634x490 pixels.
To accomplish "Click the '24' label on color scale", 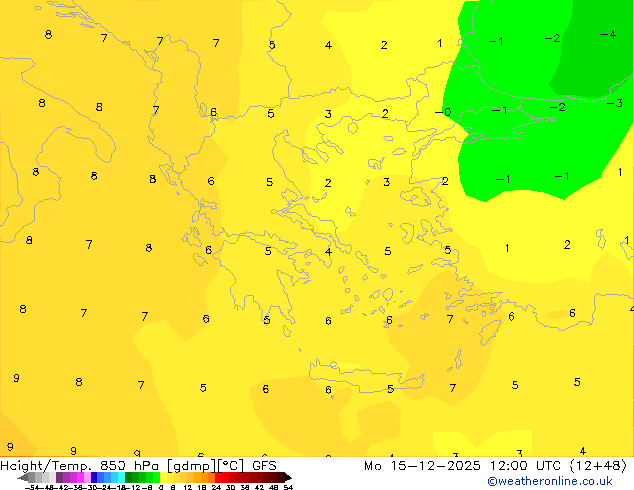I will coord(216,487).
